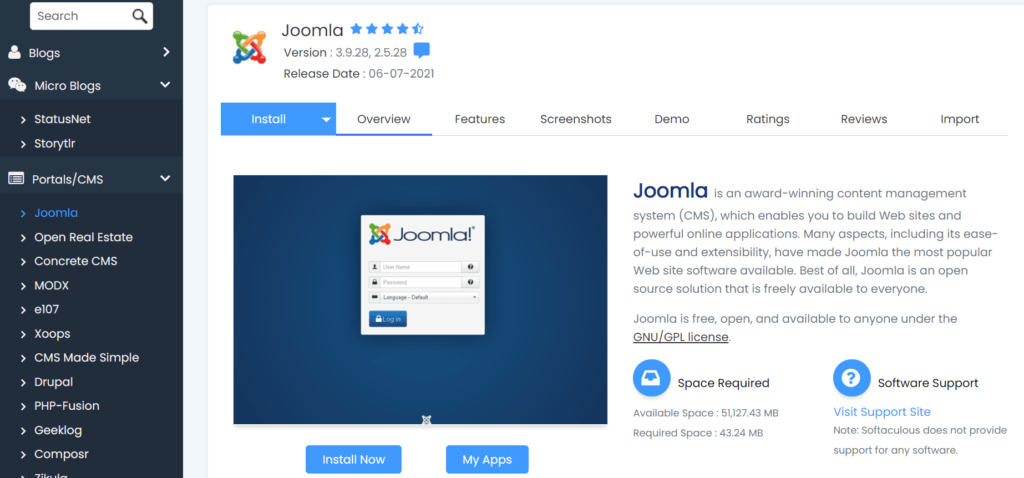Switch to the Import tab
This screenshot has width=1024, height=478.
coord(960,119)
